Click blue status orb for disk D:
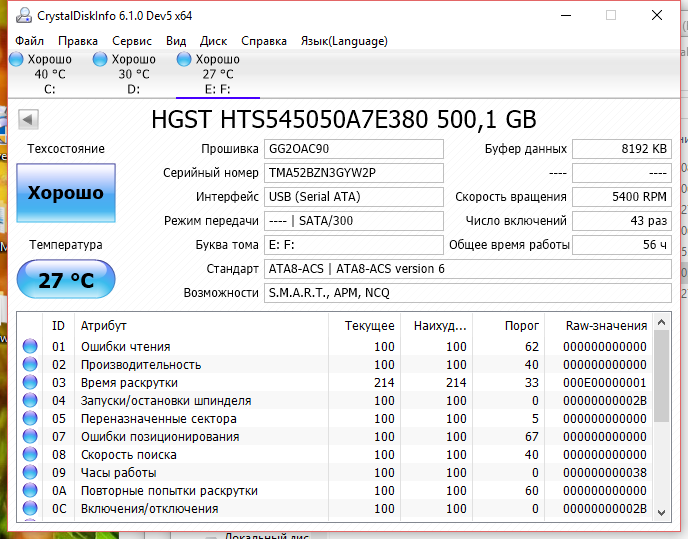 tap(100, 59)
